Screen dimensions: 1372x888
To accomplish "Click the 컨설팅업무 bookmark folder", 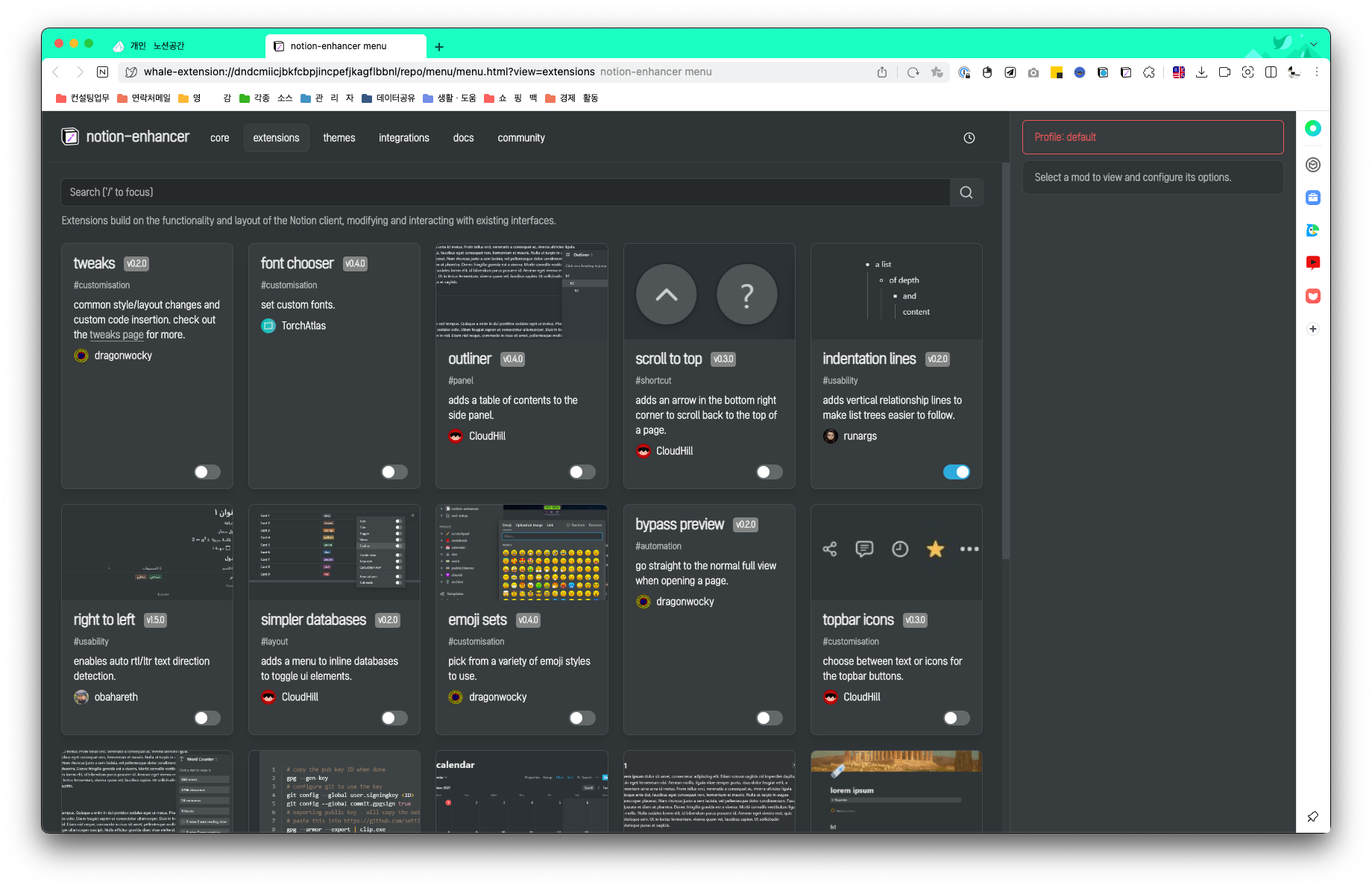I will [x=83, y=98].
